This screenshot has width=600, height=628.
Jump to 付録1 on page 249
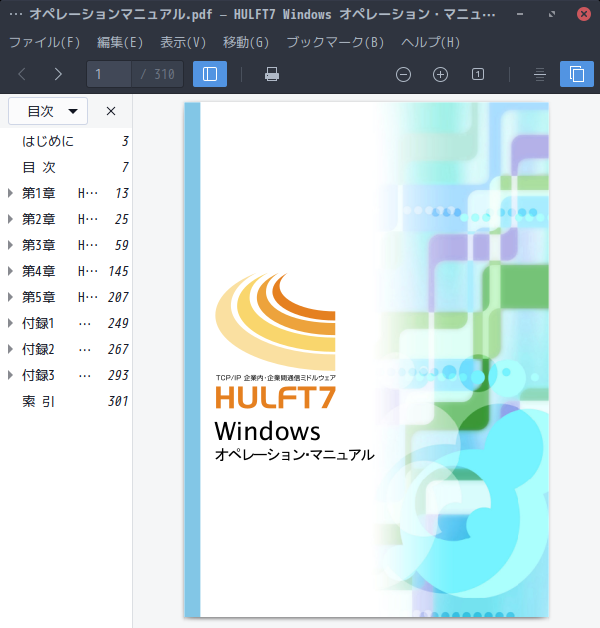pos(66,323)
